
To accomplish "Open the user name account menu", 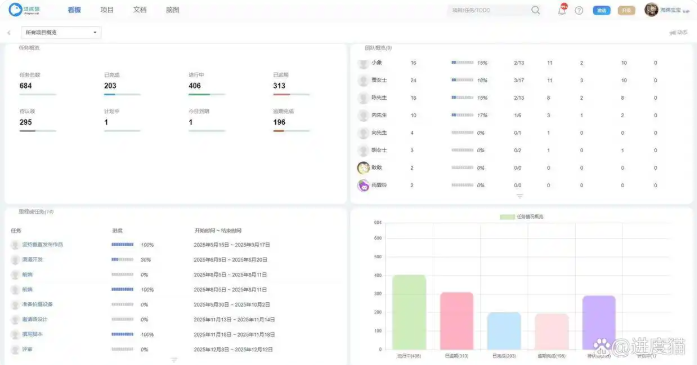I will (674, 10).
